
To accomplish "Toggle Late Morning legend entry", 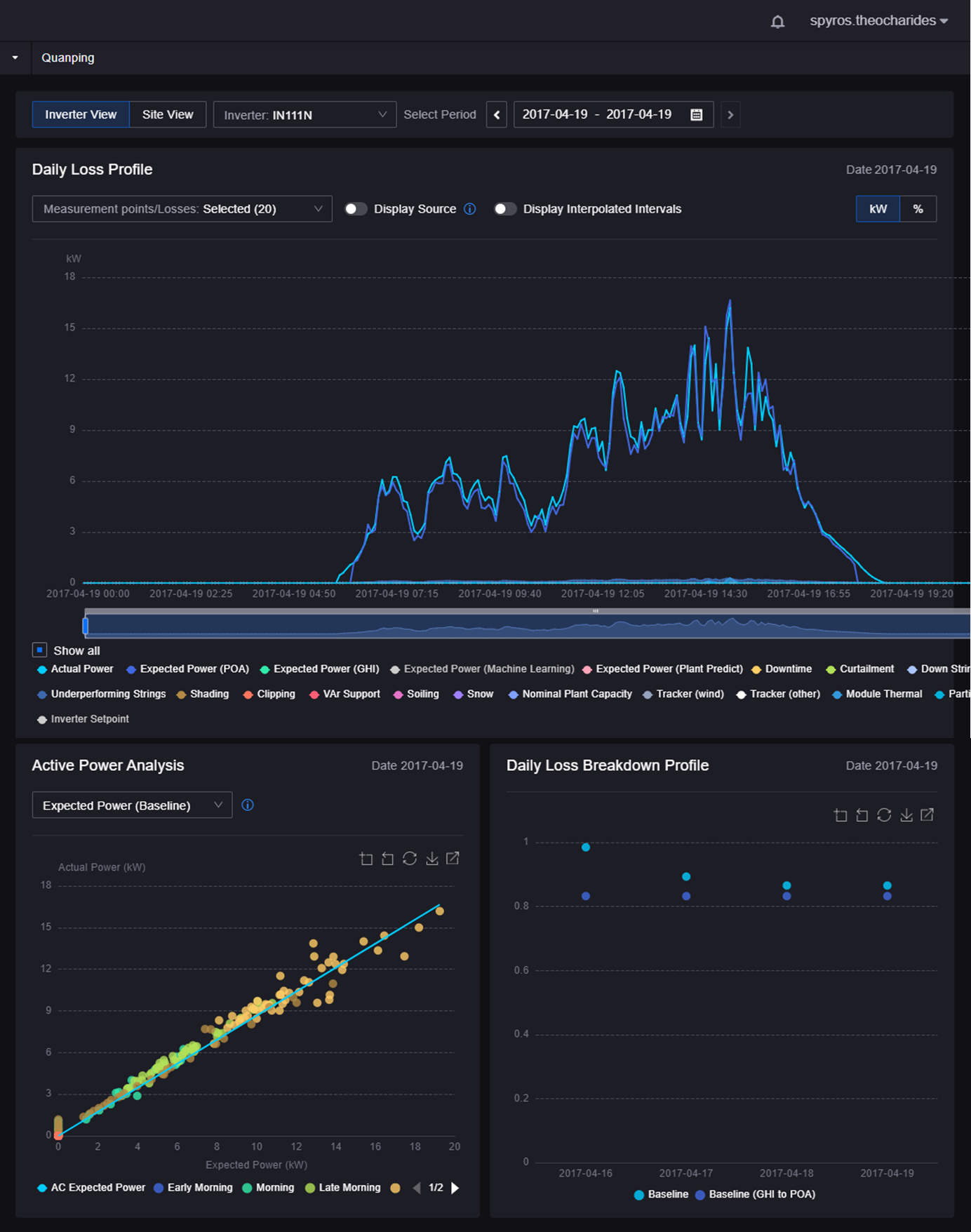I will 342,1188.
